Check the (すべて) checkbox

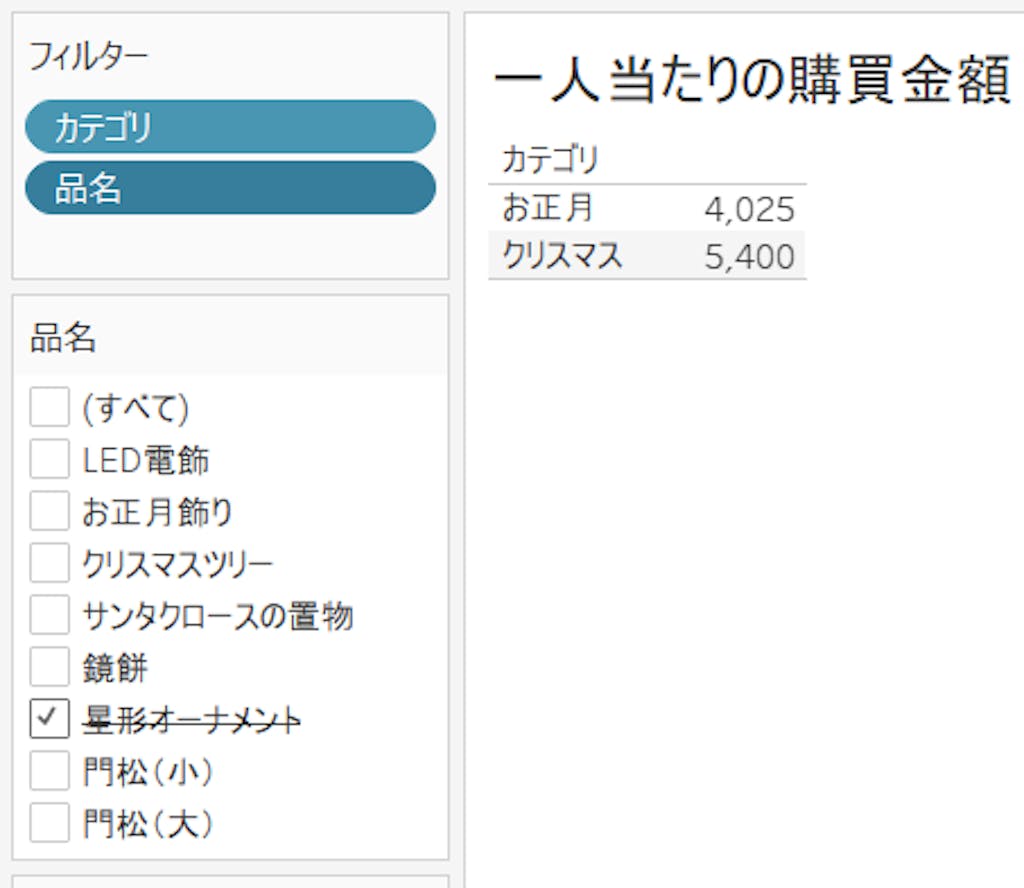(49, 407)
